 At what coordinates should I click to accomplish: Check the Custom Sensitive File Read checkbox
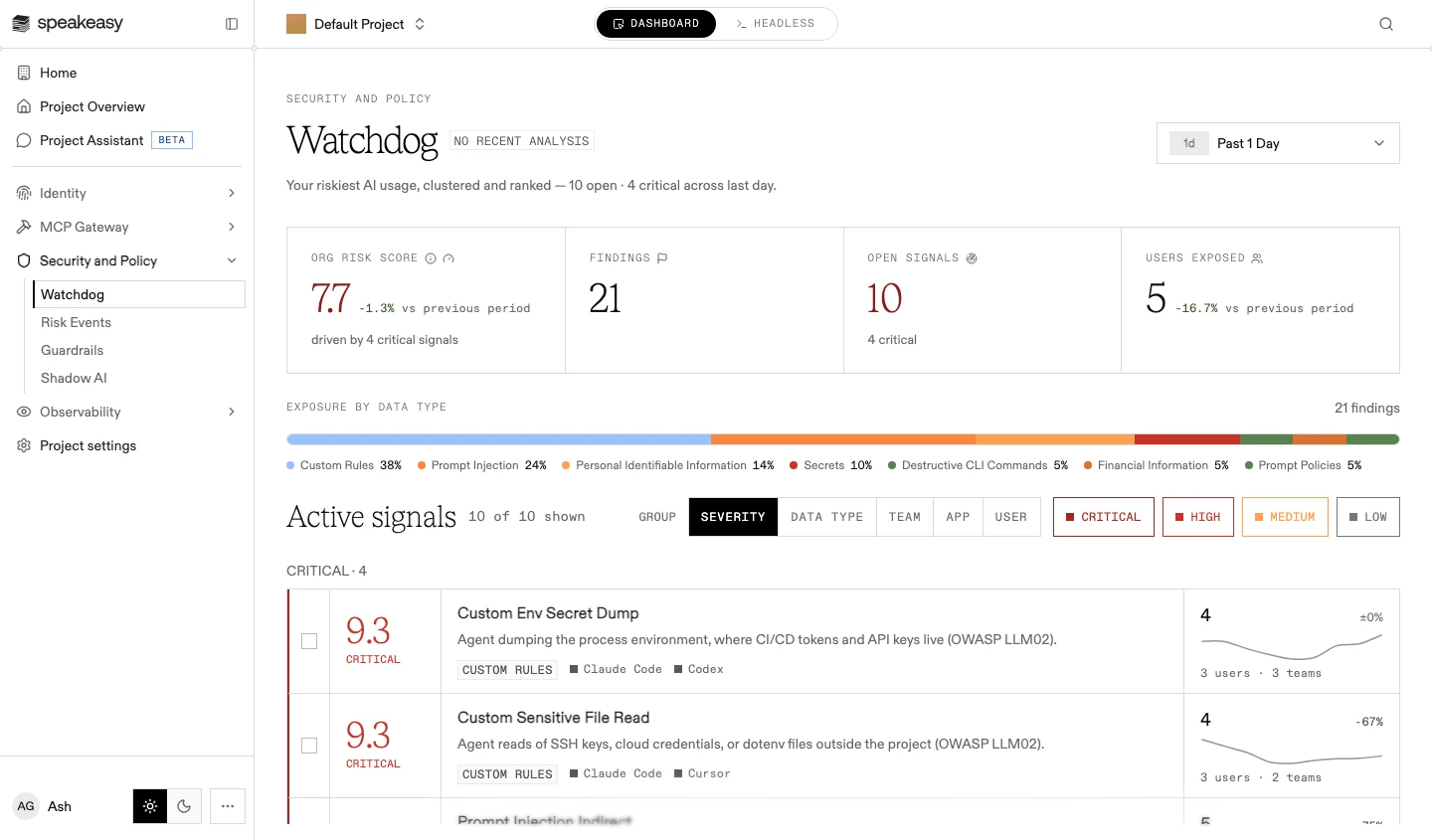tap(309, 746)
